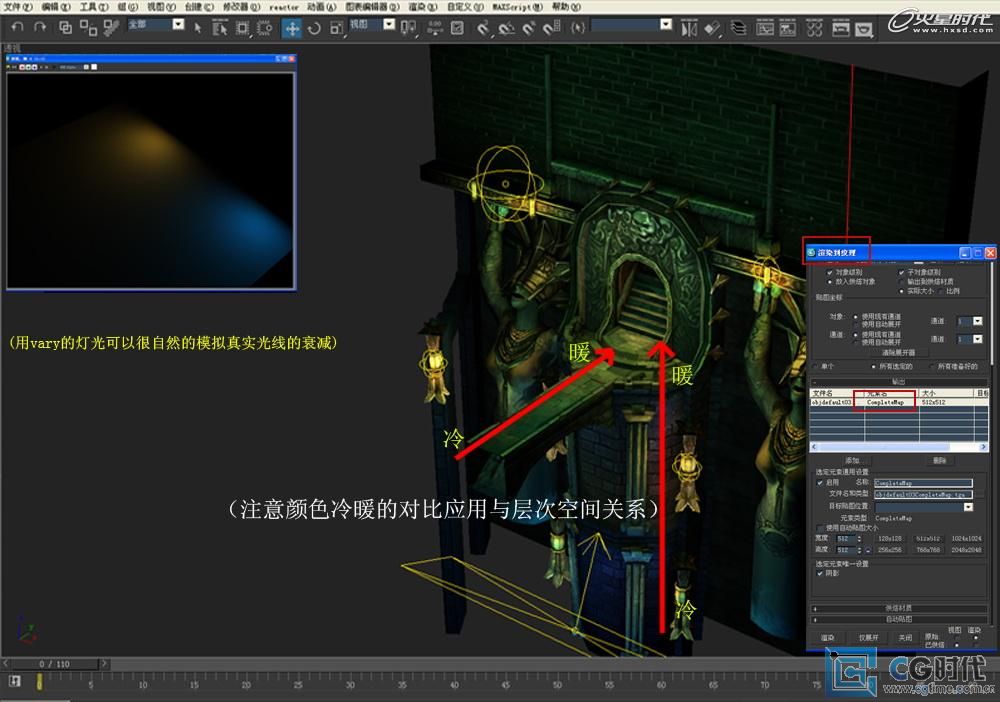The image size is (1000, 702).
Task: Expand the 烘焙材质 rollout
Action: point(899,608)
